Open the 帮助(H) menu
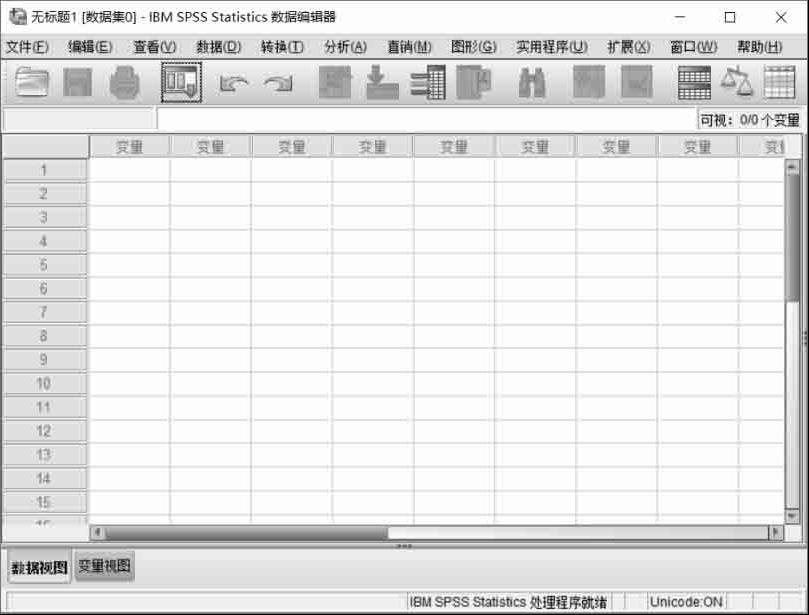 [x=759, y=47]
